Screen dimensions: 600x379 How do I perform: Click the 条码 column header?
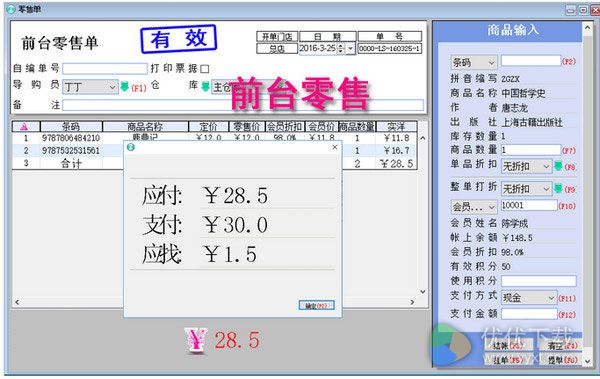71,127
